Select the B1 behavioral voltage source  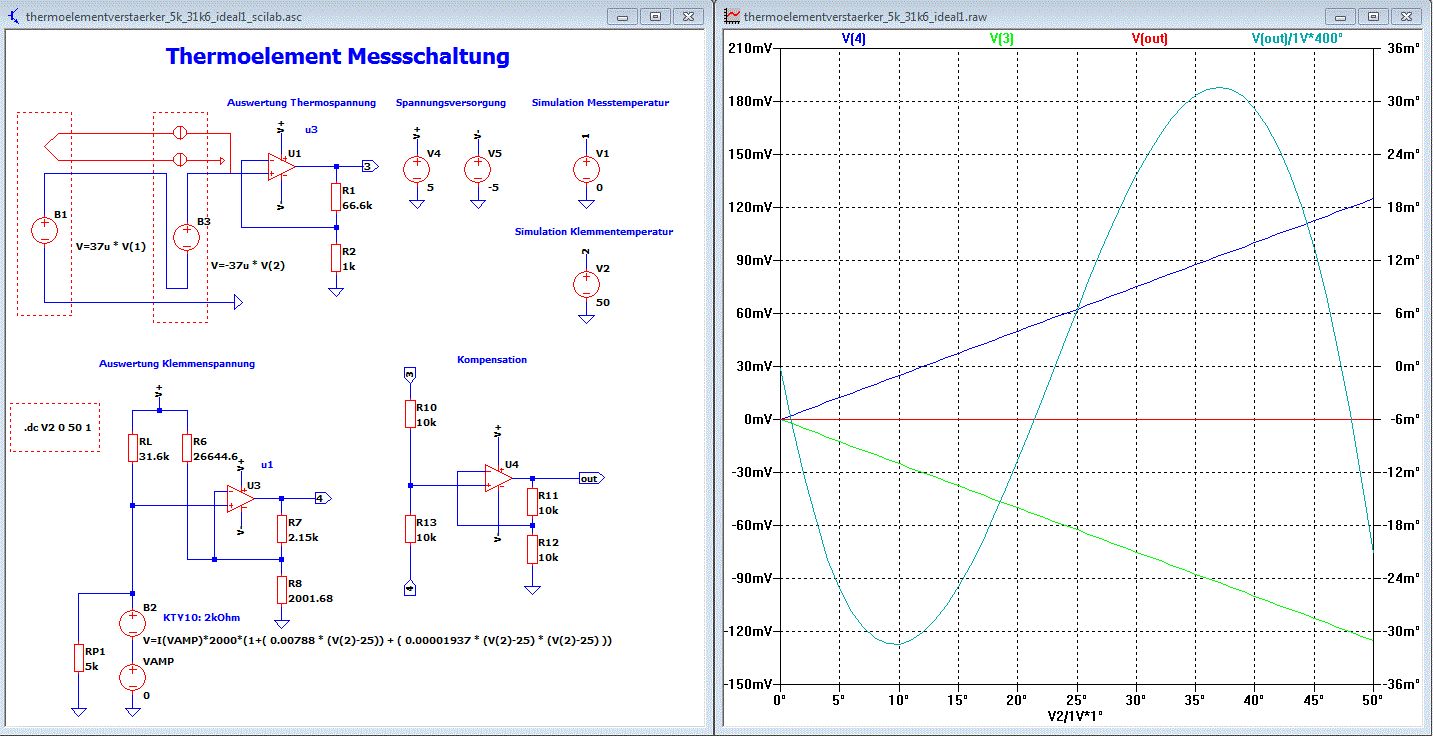(45, 231)
